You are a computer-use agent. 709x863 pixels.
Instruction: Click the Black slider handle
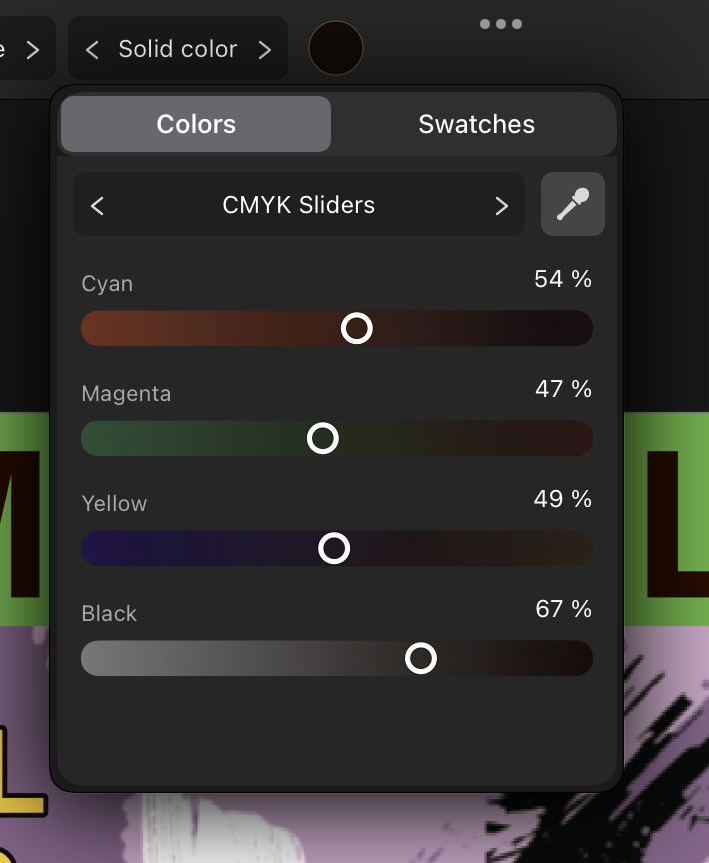pyautogui.click(x=421, y=658)
